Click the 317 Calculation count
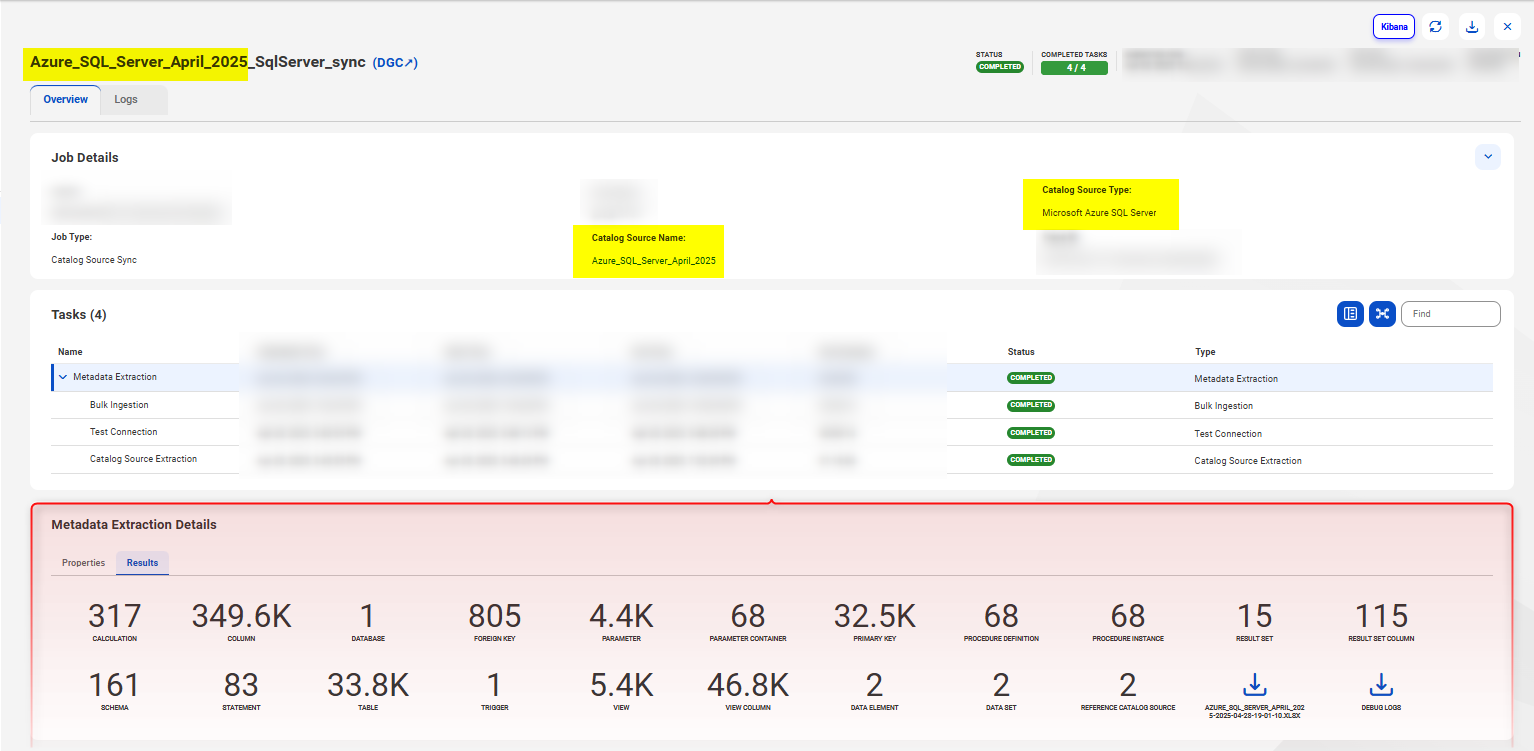The height and width of the screenshot is (751, 1534). click(x=115, y=616)
